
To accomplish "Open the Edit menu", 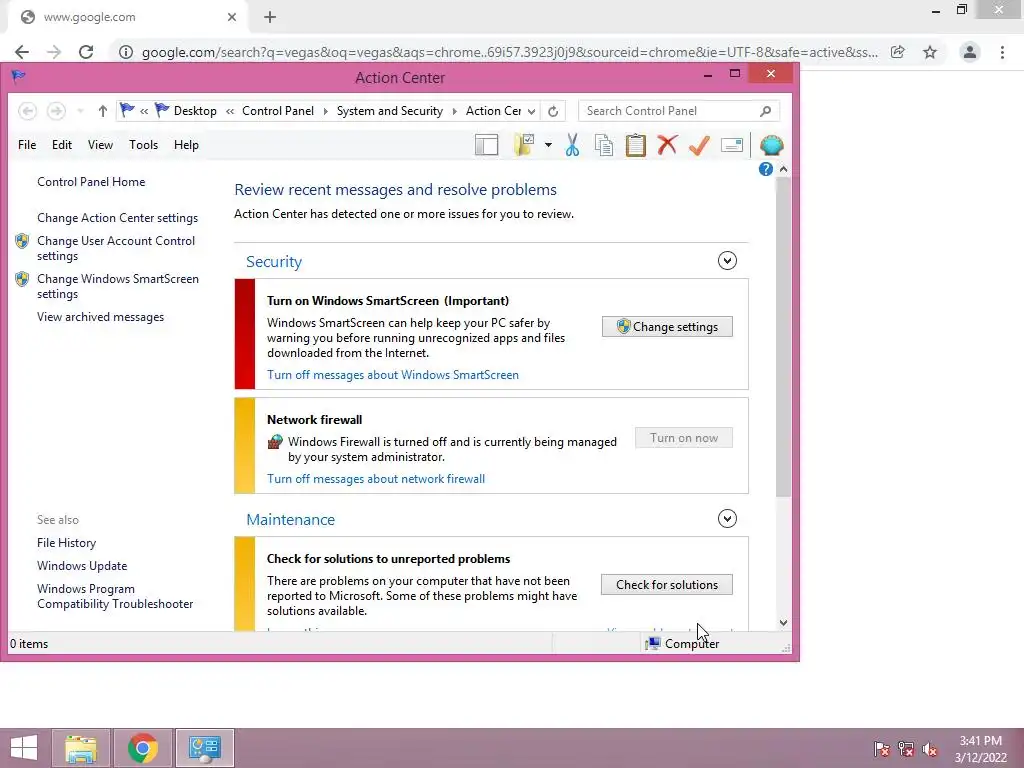I will tap(62, 145).
